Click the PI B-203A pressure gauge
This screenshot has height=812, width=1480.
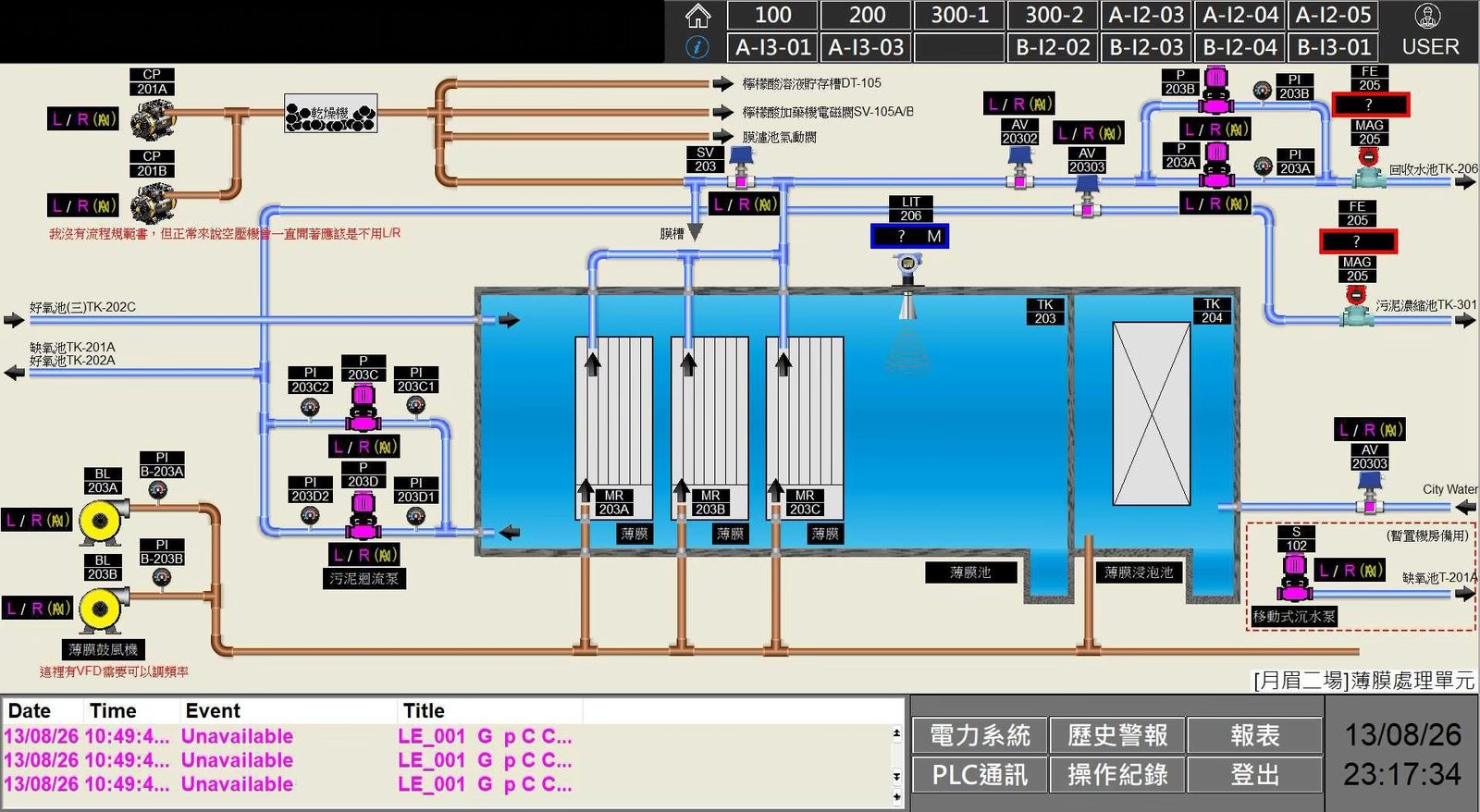tap(158, 490)
